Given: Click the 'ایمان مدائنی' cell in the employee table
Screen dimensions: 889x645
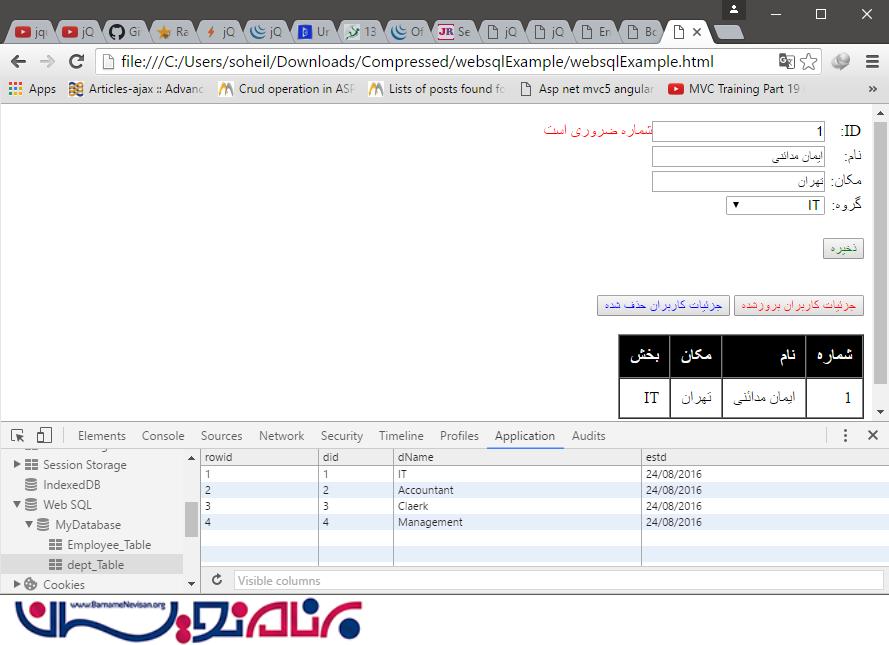Looking at the screenshot, I should click(764, 397).
